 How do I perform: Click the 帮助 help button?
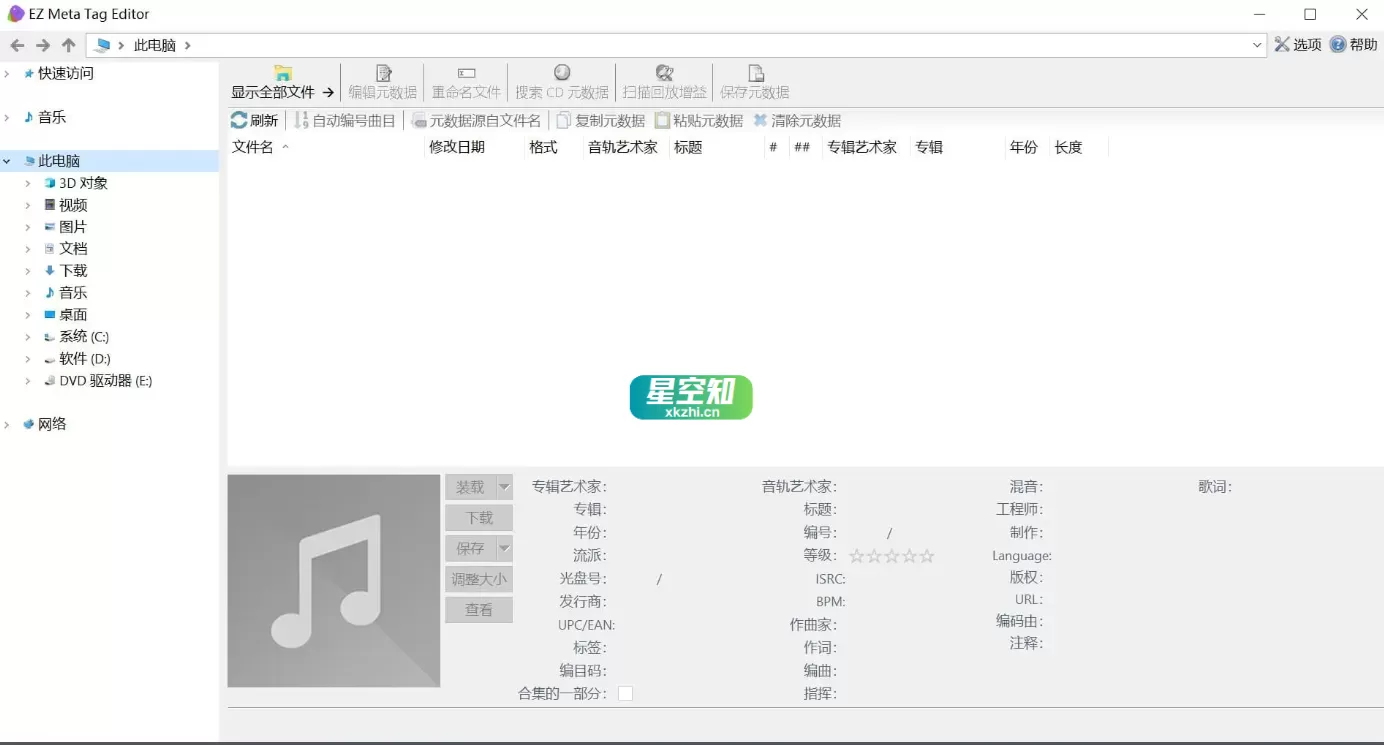point(1353,44)
